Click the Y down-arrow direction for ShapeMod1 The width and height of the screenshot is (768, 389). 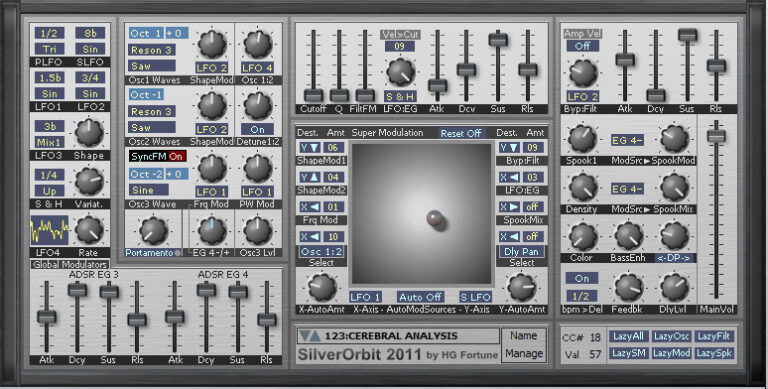click(x=310, y=147)
